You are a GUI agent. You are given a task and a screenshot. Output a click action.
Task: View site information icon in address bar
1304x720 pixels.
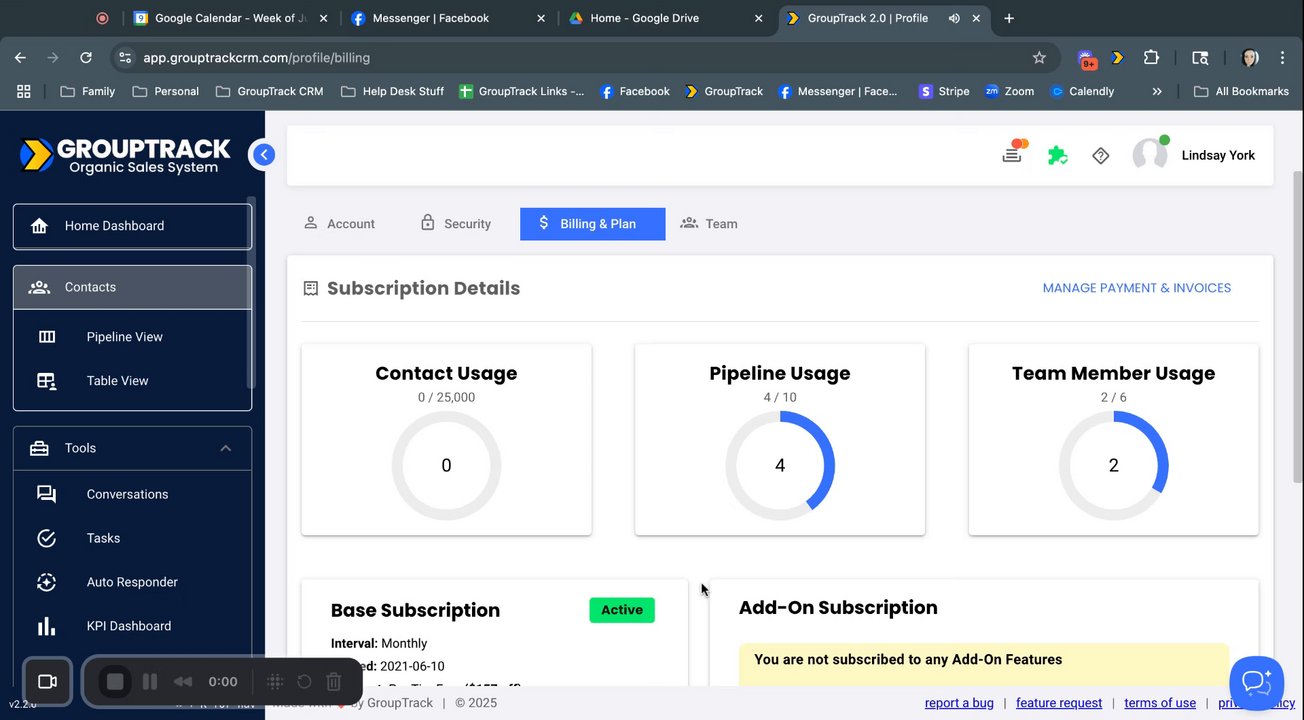click(x=125, y=58)
